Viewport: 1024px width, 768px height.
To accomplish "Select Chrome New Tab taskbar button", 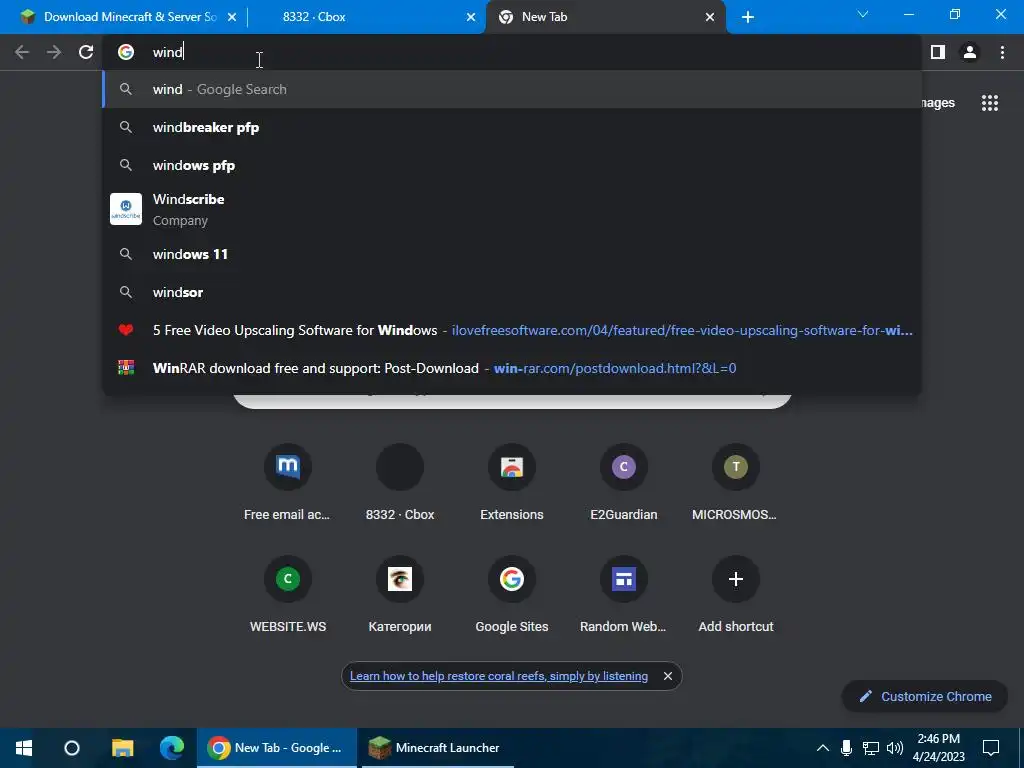I will click(x=277, y=748).
